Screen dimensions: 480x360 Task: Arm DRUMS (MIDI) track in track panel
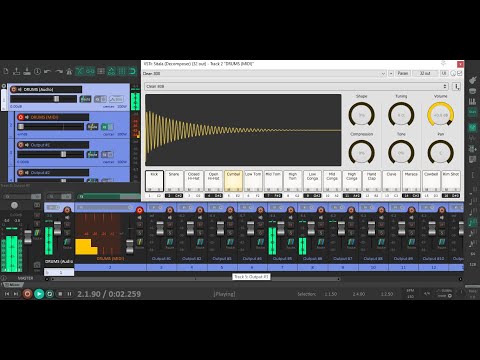pyautogui.click(x=21, y=117)
